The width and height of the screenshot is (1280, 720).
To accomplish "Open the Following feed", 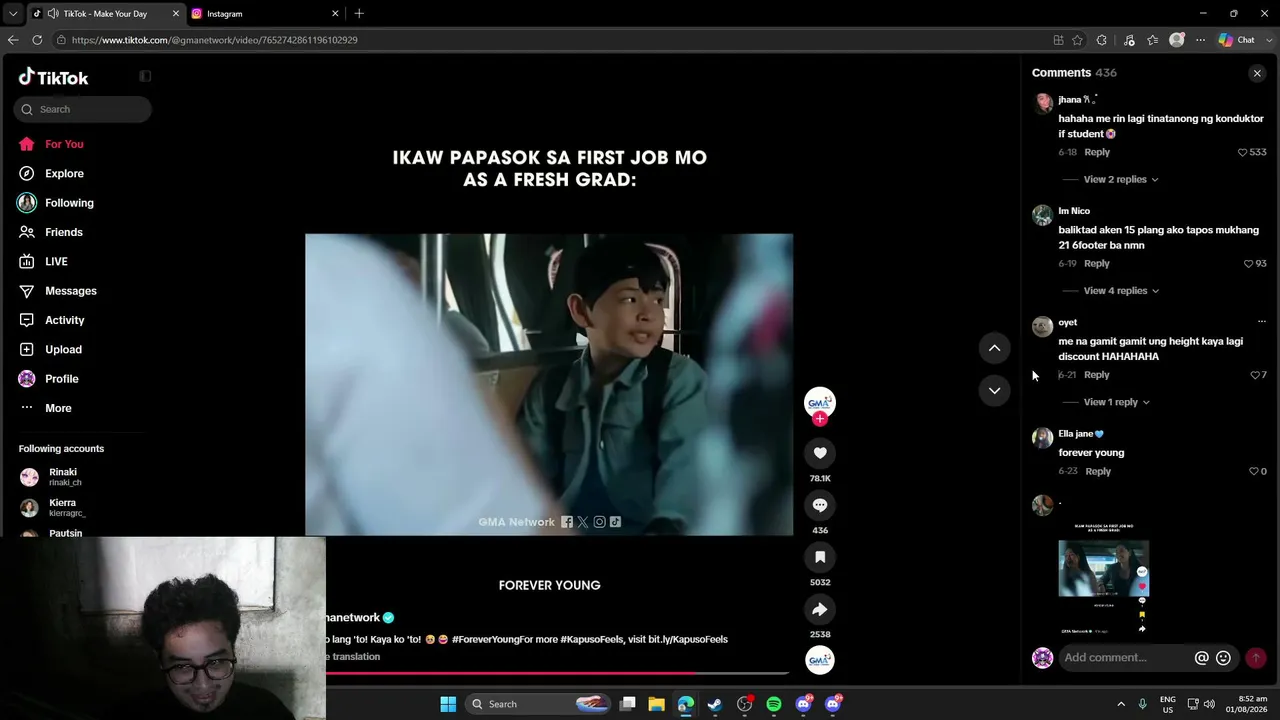I will pos(69,203).
